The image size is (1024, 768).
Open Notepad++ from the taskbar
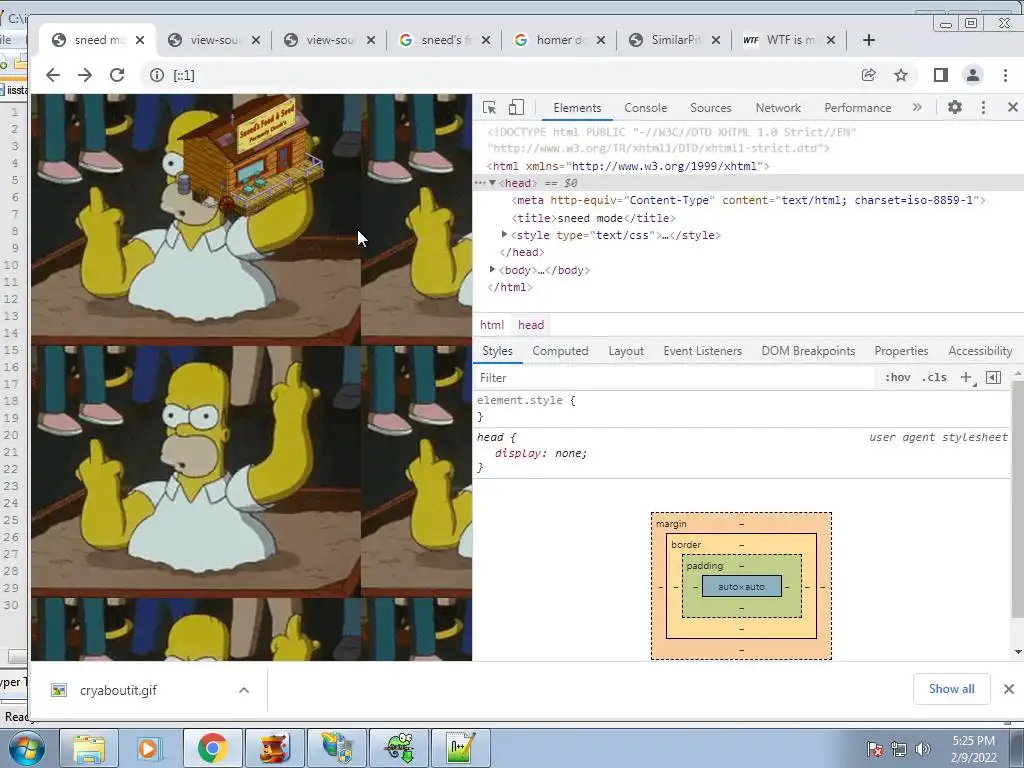tap(460, 748)
